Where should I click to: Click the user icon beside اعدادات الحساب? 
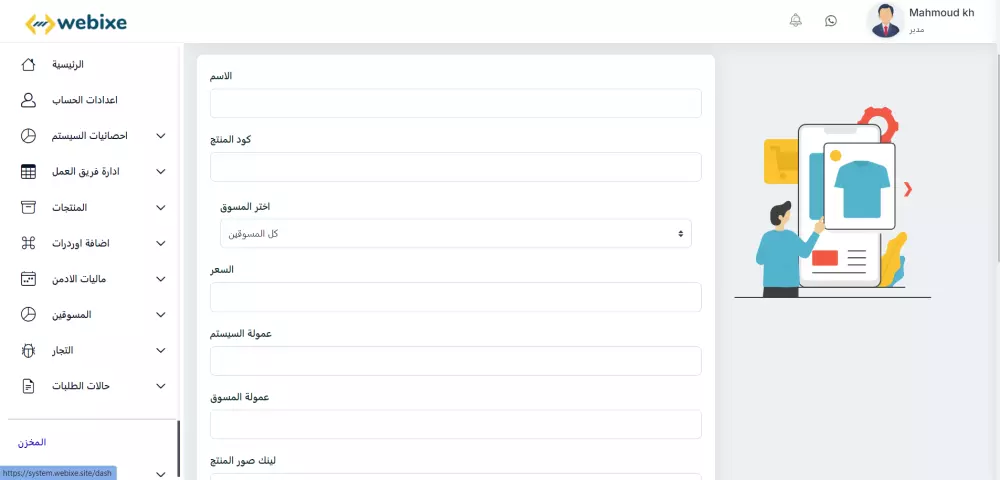[28, 100]
